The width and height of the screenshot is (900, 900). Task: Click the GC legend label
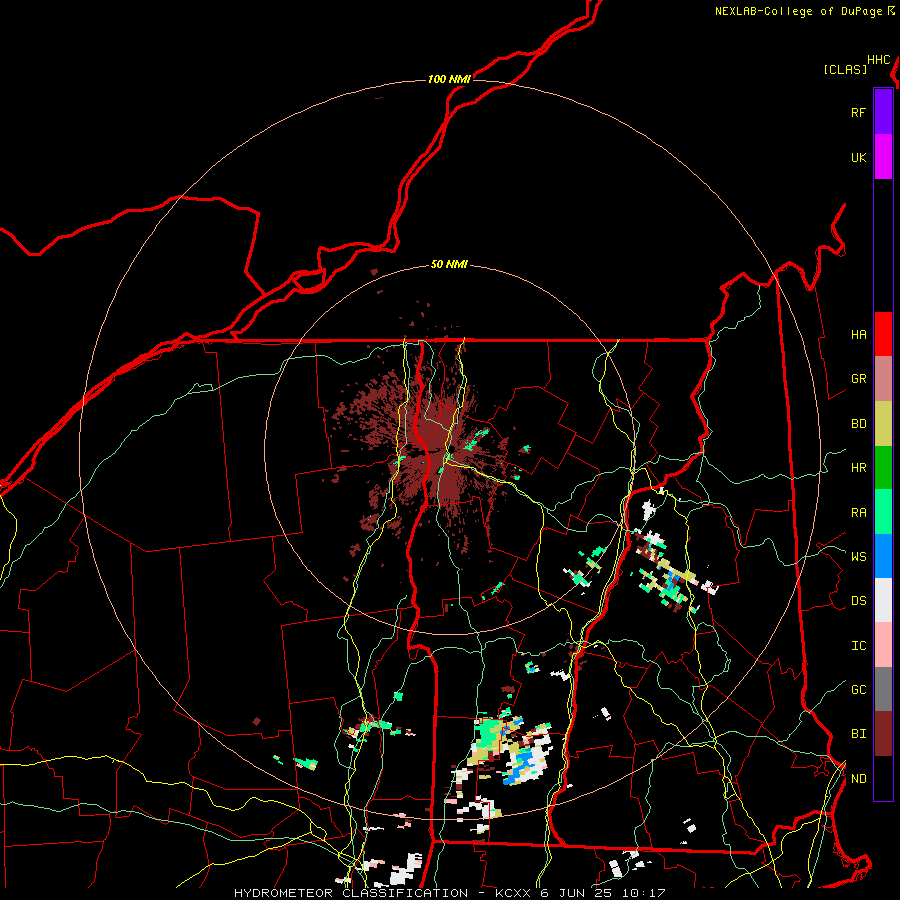[858, 690]
